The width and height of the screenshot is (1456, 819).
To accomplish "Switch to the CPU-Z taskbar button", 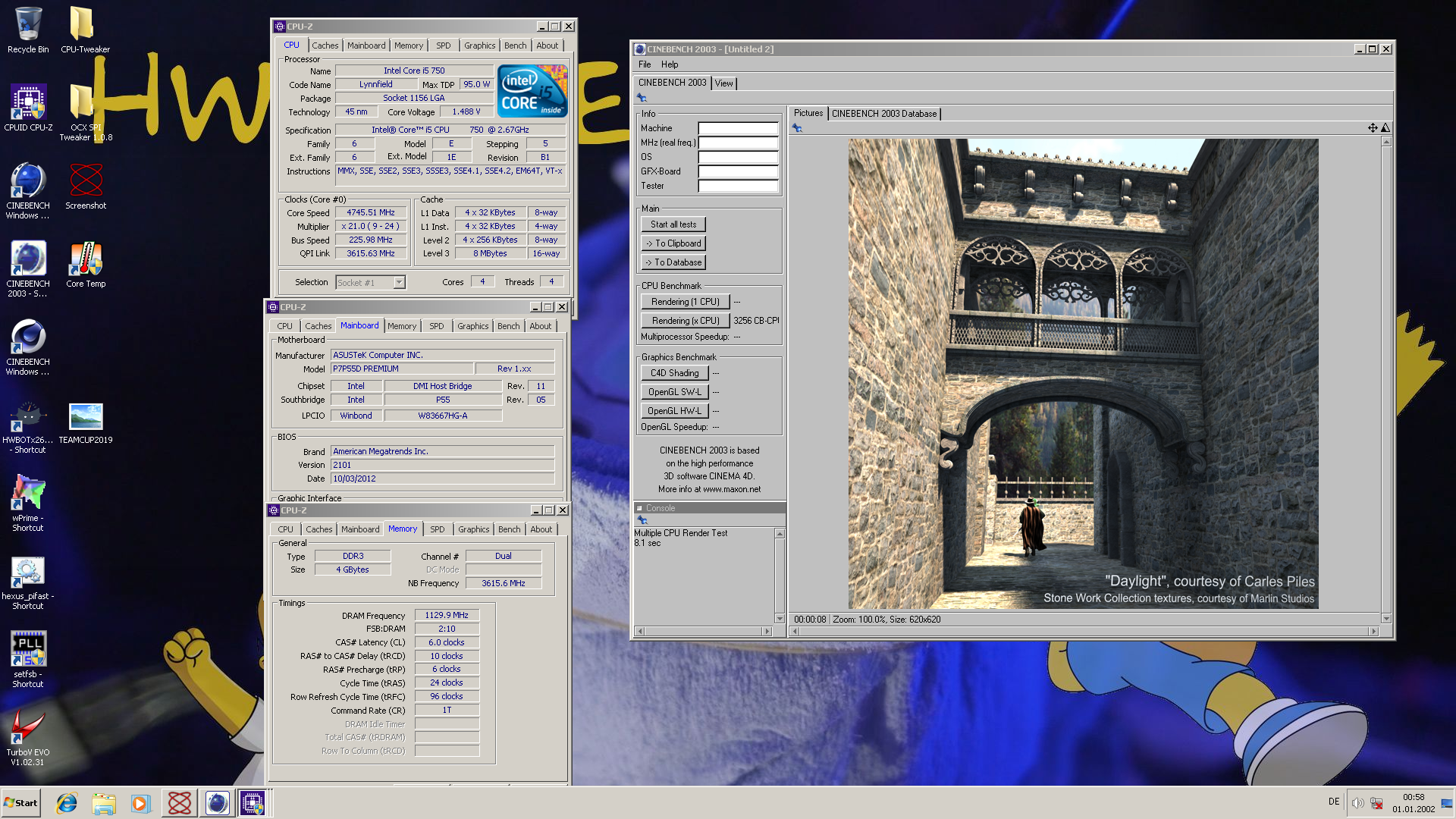I will pyautogui.click(x=253, y=803).
